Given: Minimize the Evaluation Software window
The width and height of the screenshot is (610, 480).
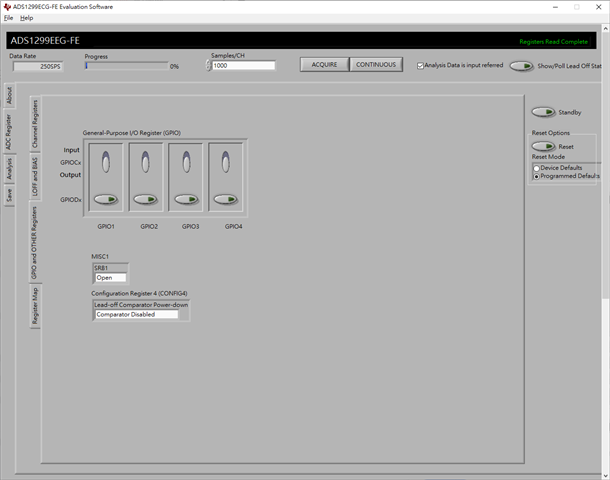Looking at the screenshot, I should pyautogui.click(x=556, y=7).
